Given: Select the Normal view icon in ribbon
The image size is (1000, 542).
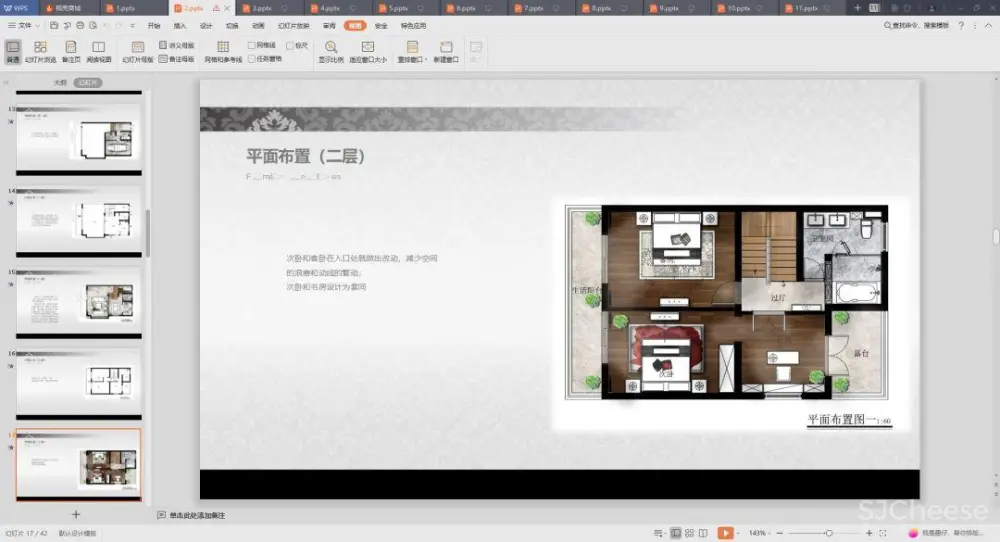Looking at the screenshot, I should [13, 51].
